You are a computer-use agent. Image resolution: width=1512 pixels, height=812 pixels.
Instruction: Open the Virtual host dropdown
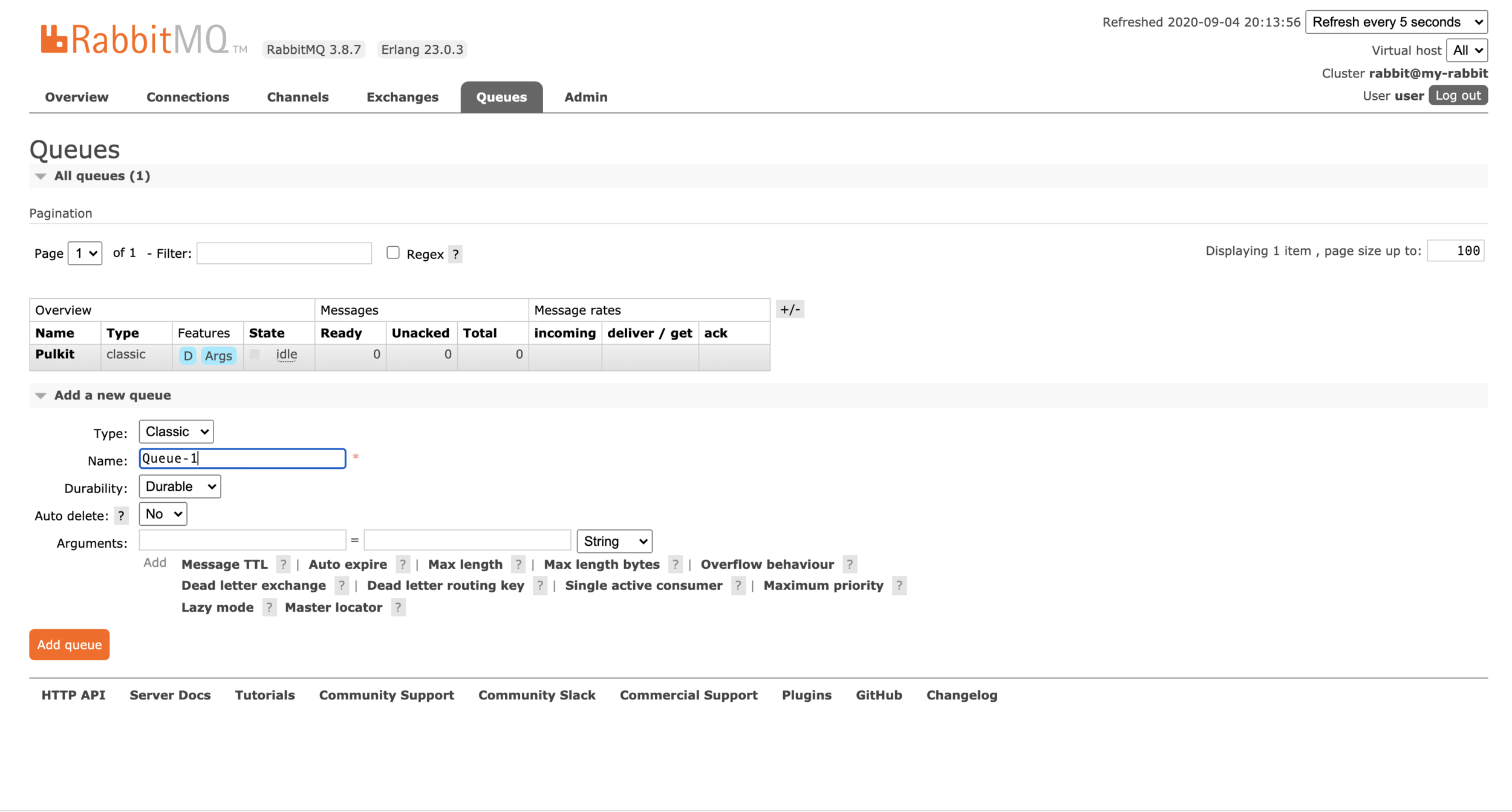[1467, 50]
